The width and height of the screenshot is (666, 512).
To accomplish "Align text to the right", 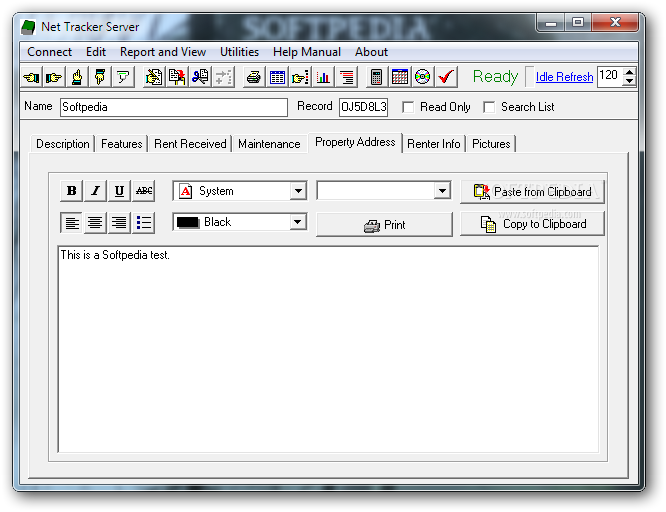I will [119, 222].
